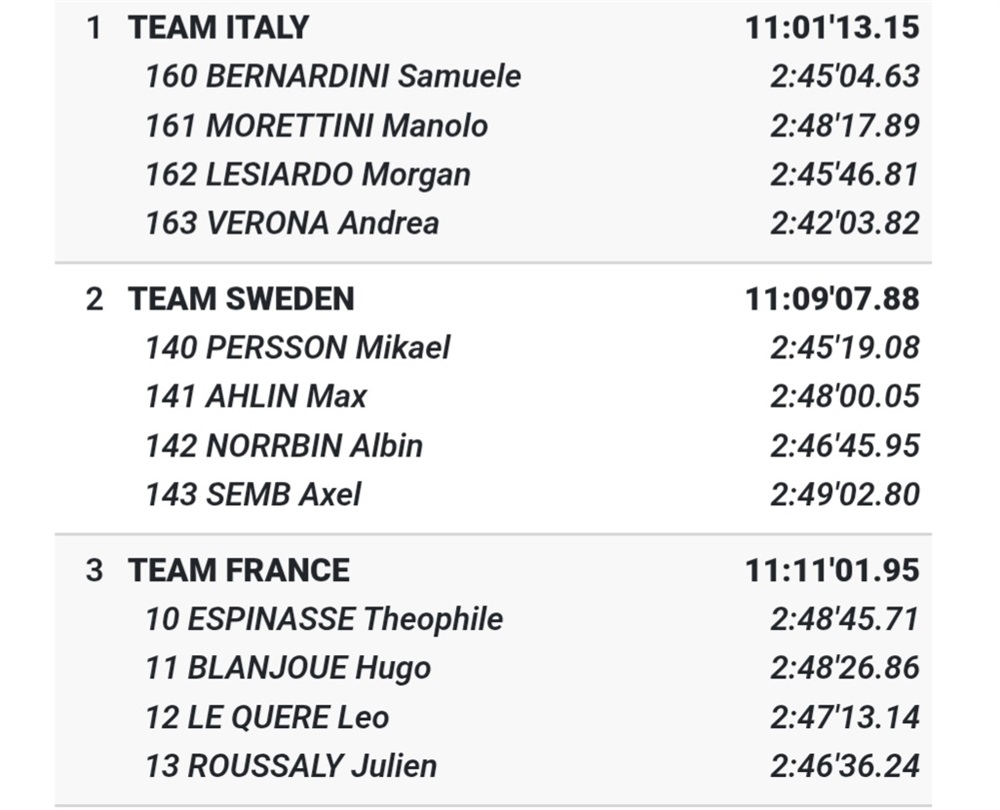Screen dimensions: 1000x810
Task: Click Team Italy total time 11:01'13.15
Action: click(x=832, y=27)
